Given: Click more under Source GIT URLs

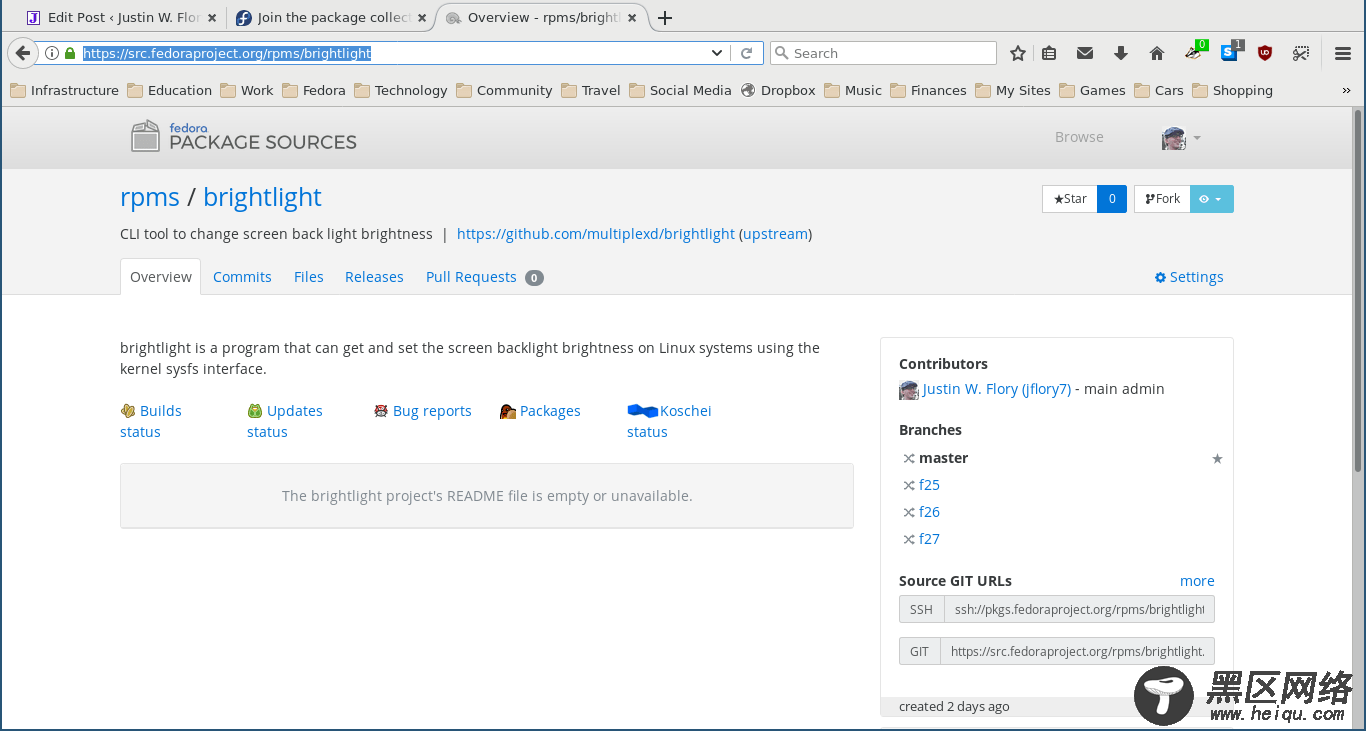Looking at the screenshot, I should pyautogui.click(x=1197, y=581).
